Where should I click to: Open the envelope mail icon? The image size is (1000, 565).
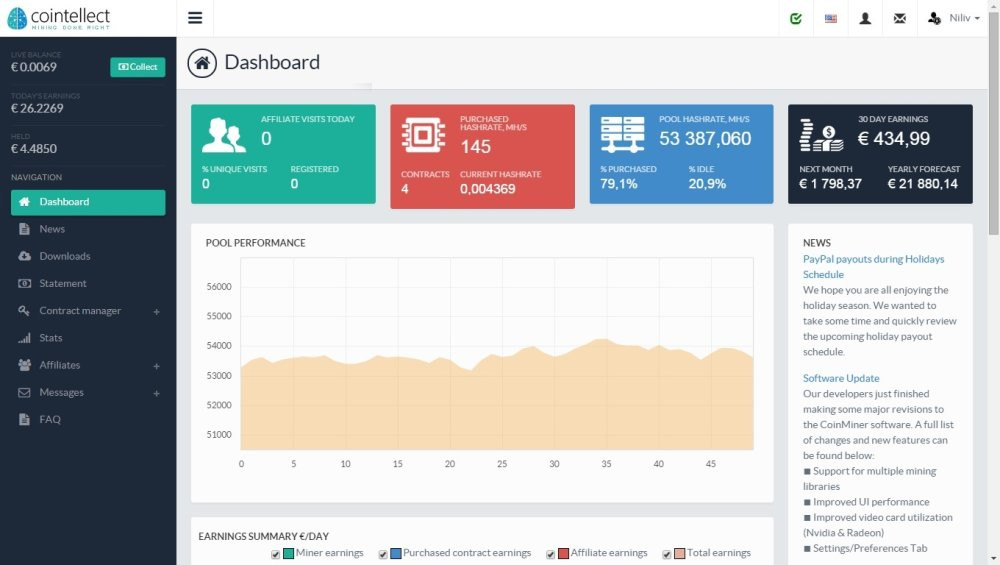900,18
